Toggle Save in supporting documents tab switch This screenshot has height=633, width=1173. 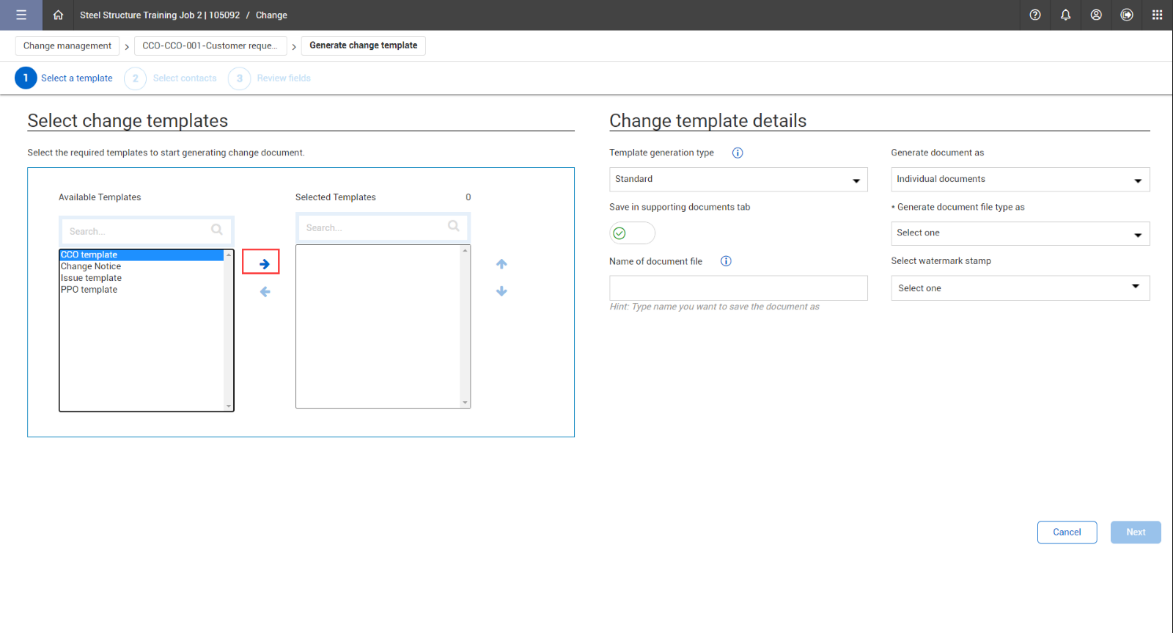(632, 233)
